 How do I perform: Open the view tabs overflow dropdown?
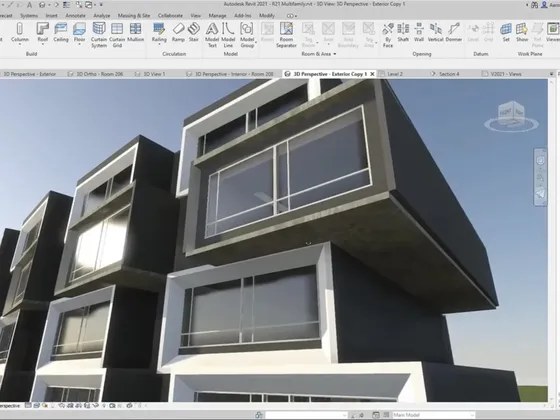click(551, 74)
